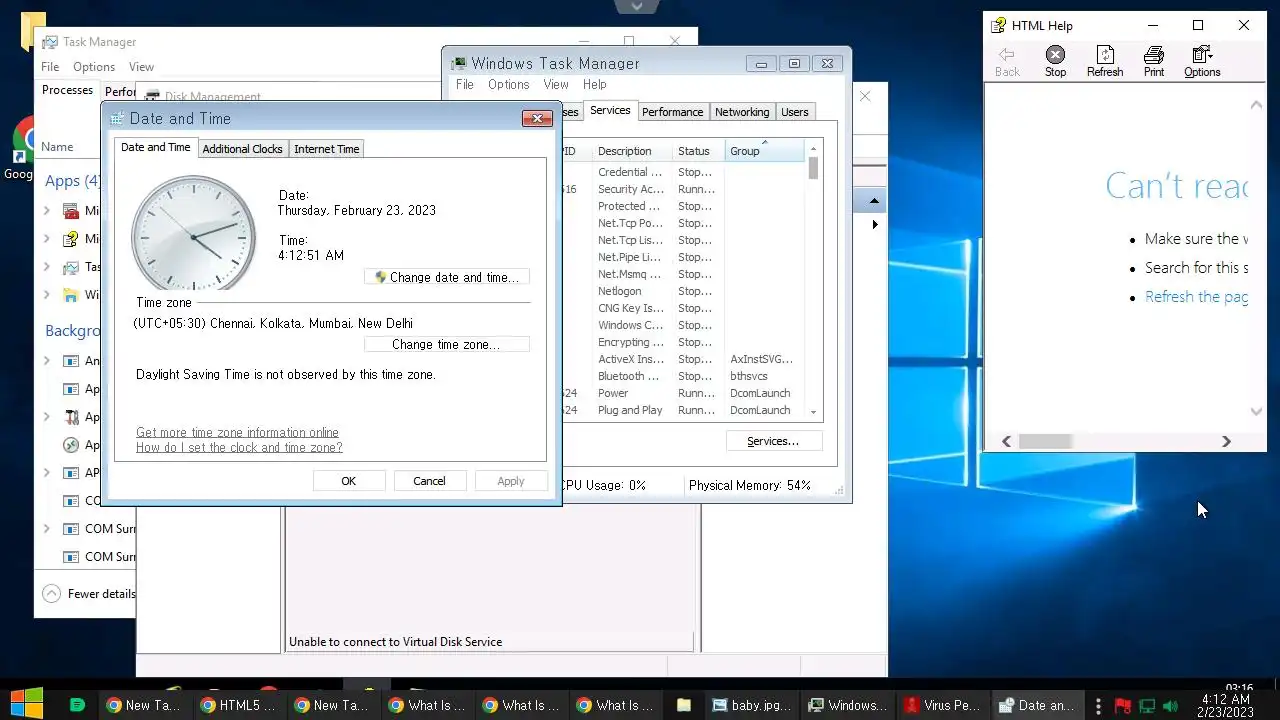The width and height of the screenshot is (1280, 720).
Task: Switch to the HTML5 Chrome taskbar item
Action: (x=238, y=705)
